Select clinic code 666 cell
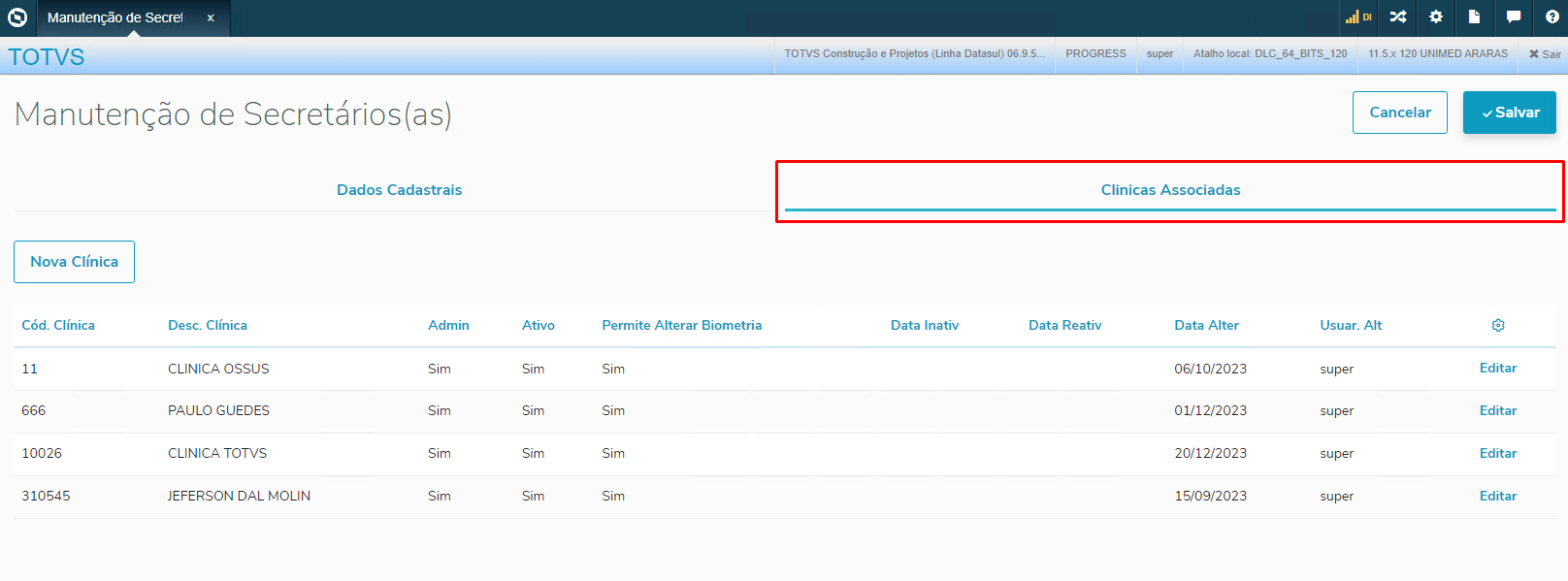 tap(34, 411)
